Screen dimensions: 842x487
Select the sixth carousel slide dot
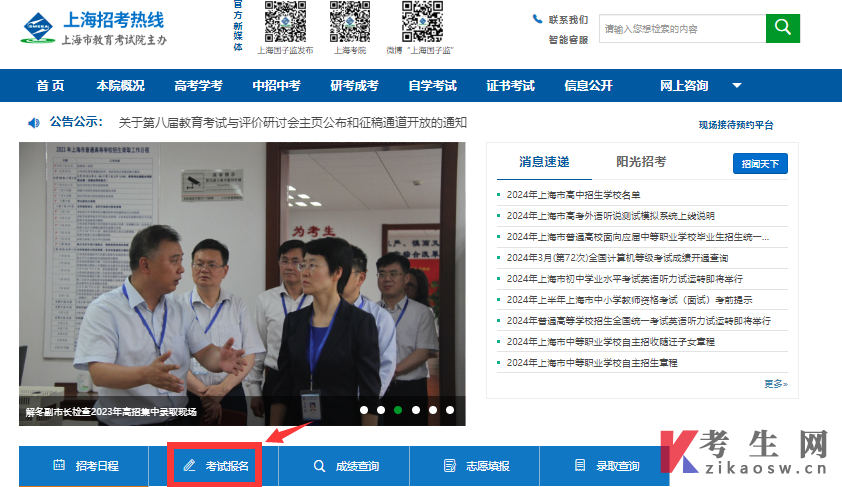[450, 410]
